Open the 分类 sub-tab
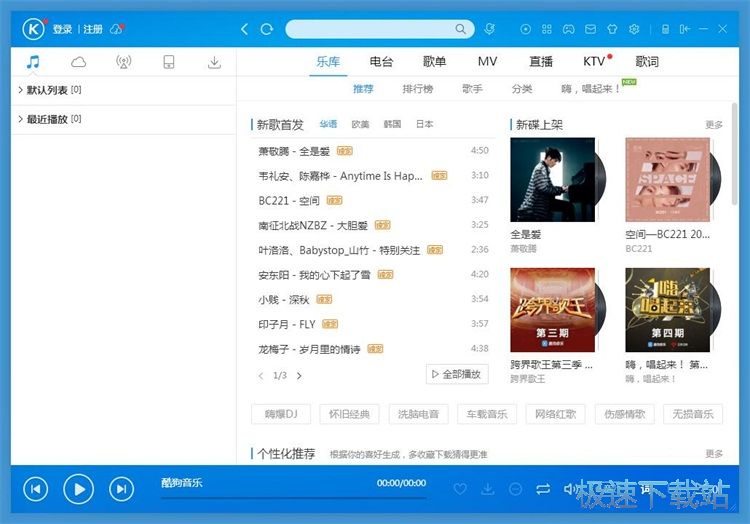 click(522, 89)
